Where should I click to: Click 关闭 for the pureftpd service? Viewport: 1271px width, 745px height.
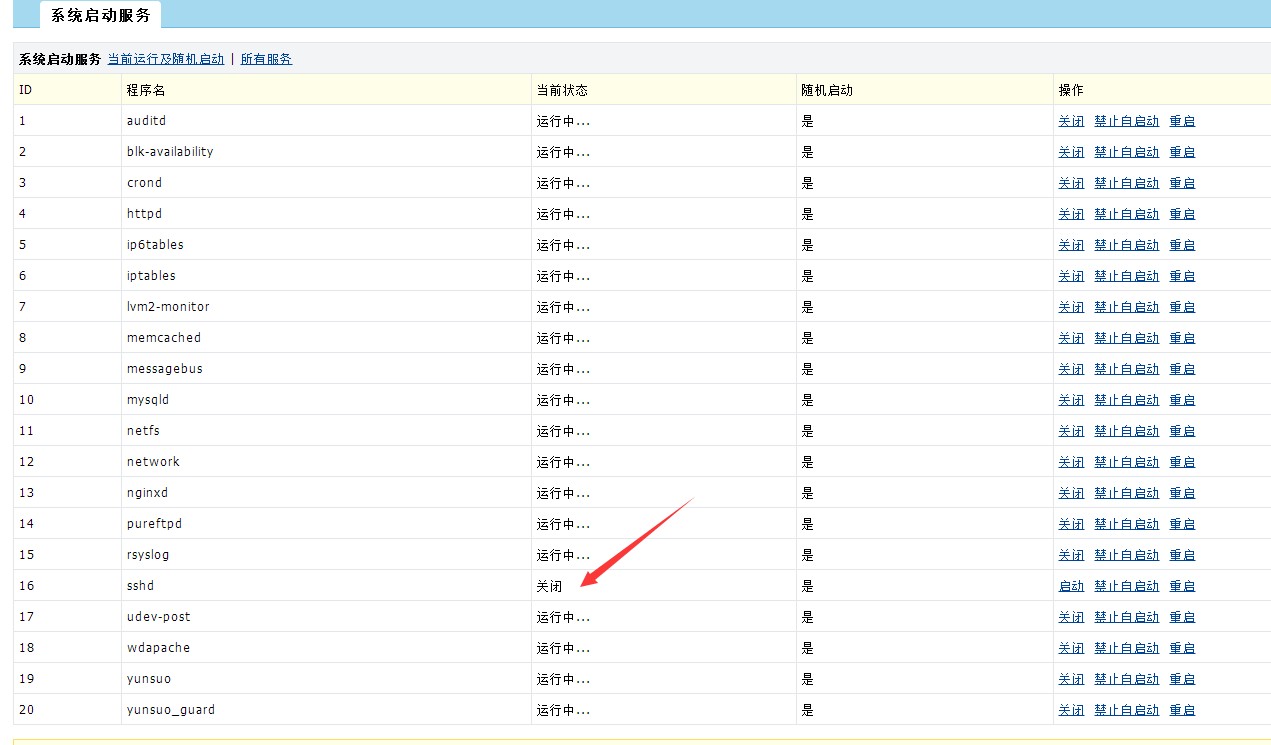tap(1071, 524)
